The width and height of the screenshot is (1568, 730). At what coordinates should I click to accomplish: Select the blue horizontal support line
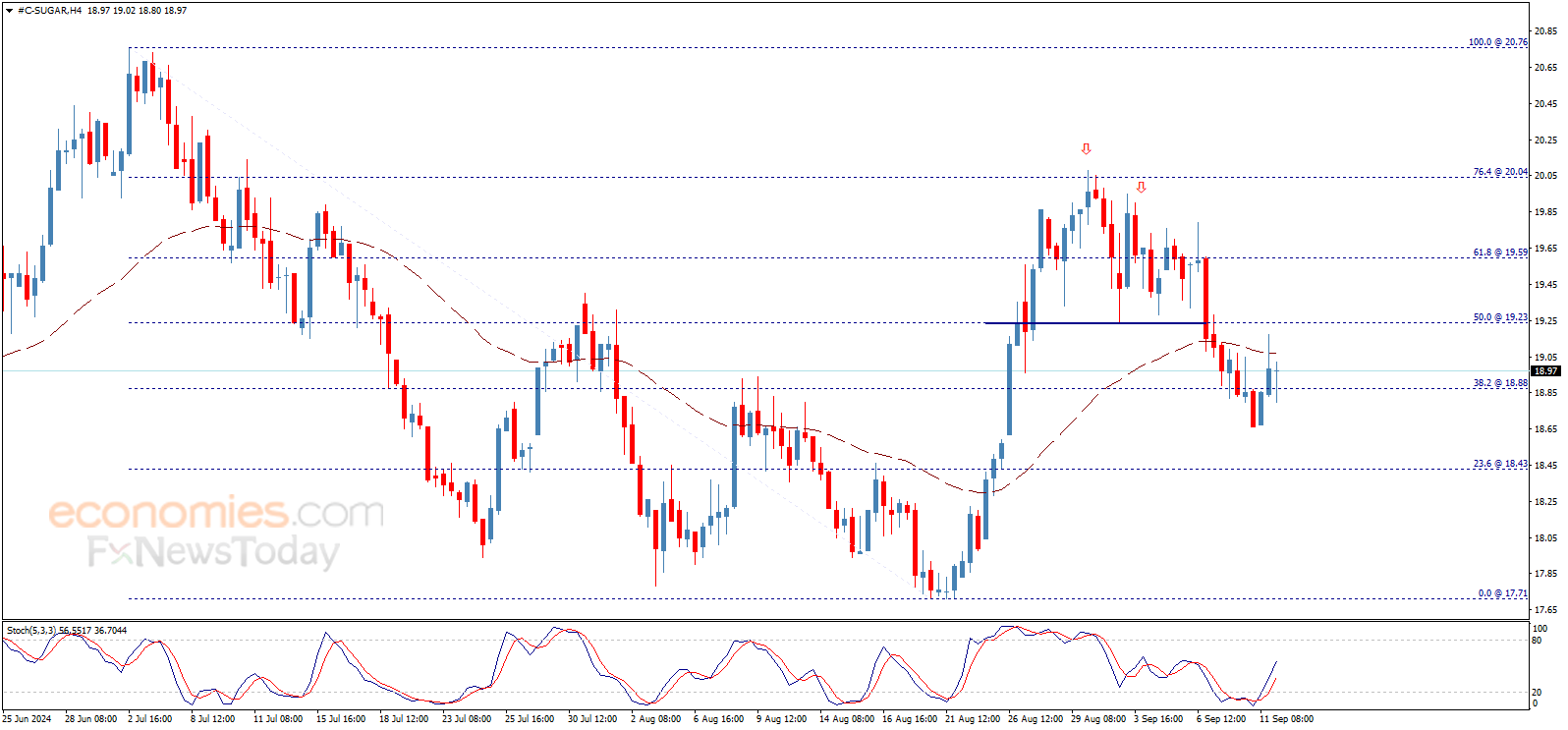tap(1096, 323)
